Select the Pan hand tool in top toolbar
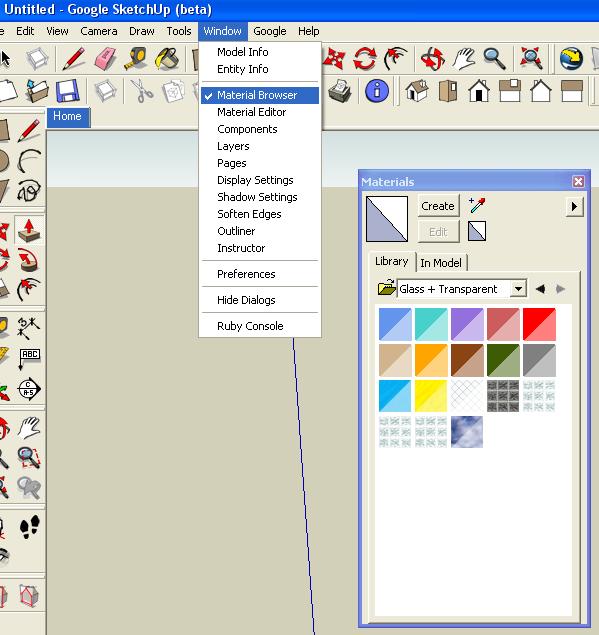The image size is (599, 635). point(463,59)
